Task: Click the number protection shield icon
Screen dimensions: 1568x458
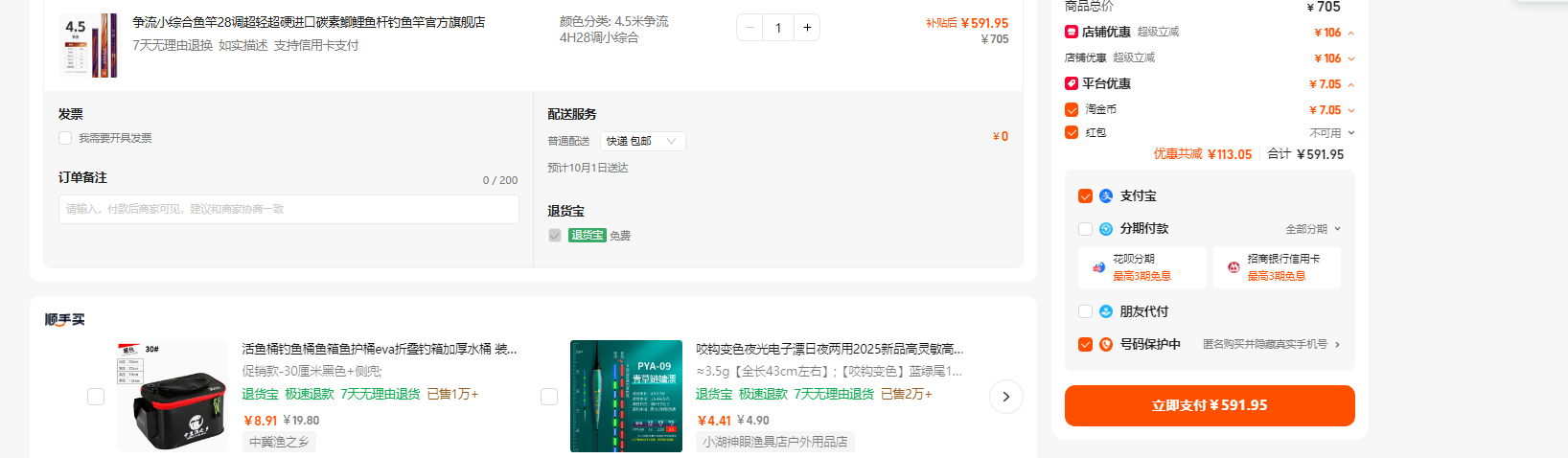Action: point(1106,344)
